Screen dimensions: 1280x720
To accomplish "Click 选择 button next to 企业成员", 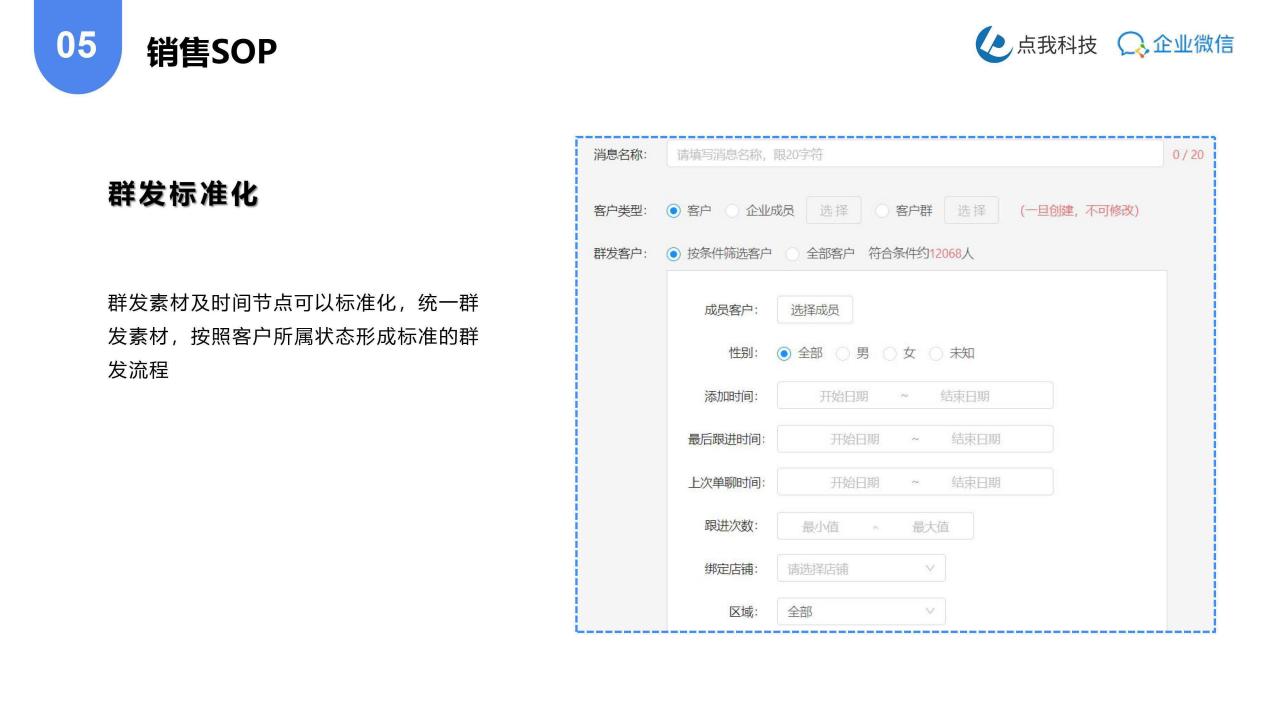I will coord(833,211).
